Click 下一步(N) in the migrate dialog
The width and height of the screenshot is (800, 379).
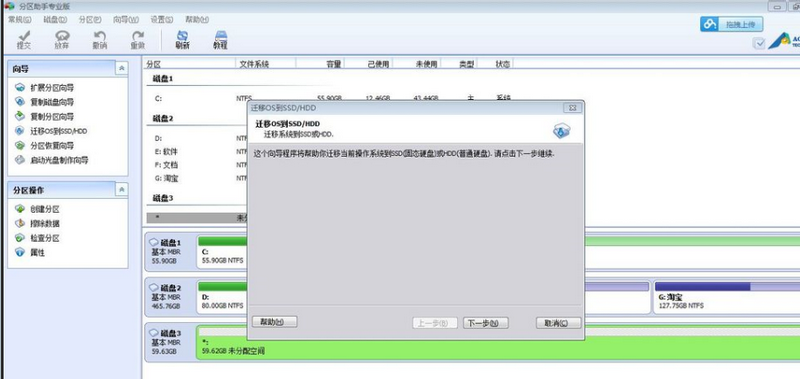[486, 323]
